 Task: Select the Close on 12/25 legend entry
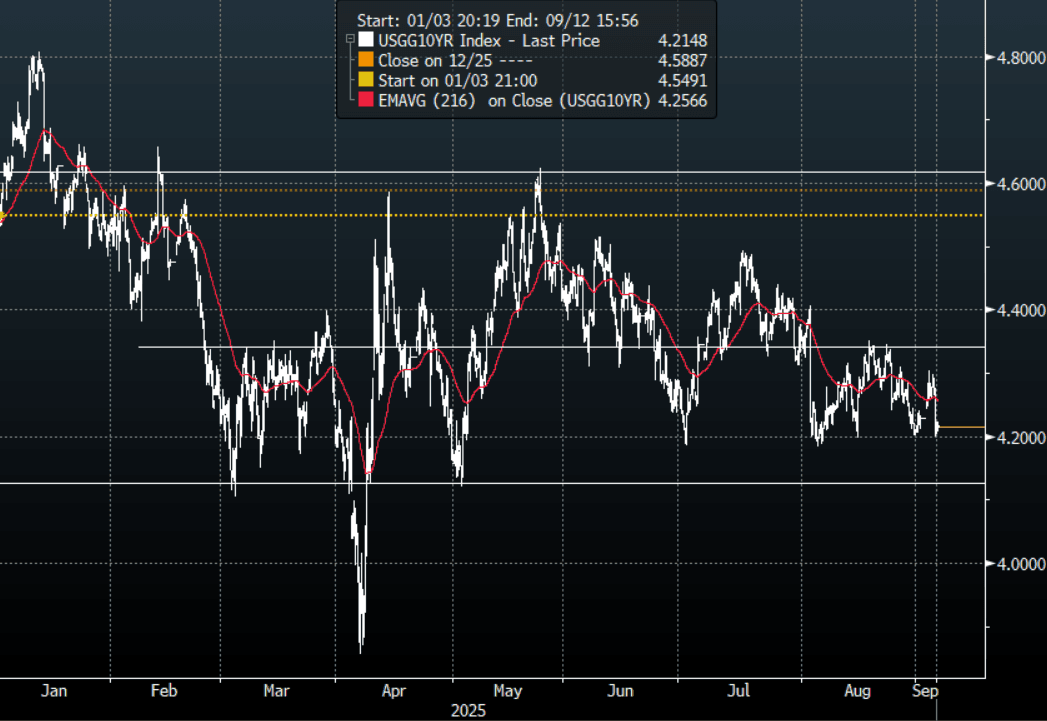(441, 61)
